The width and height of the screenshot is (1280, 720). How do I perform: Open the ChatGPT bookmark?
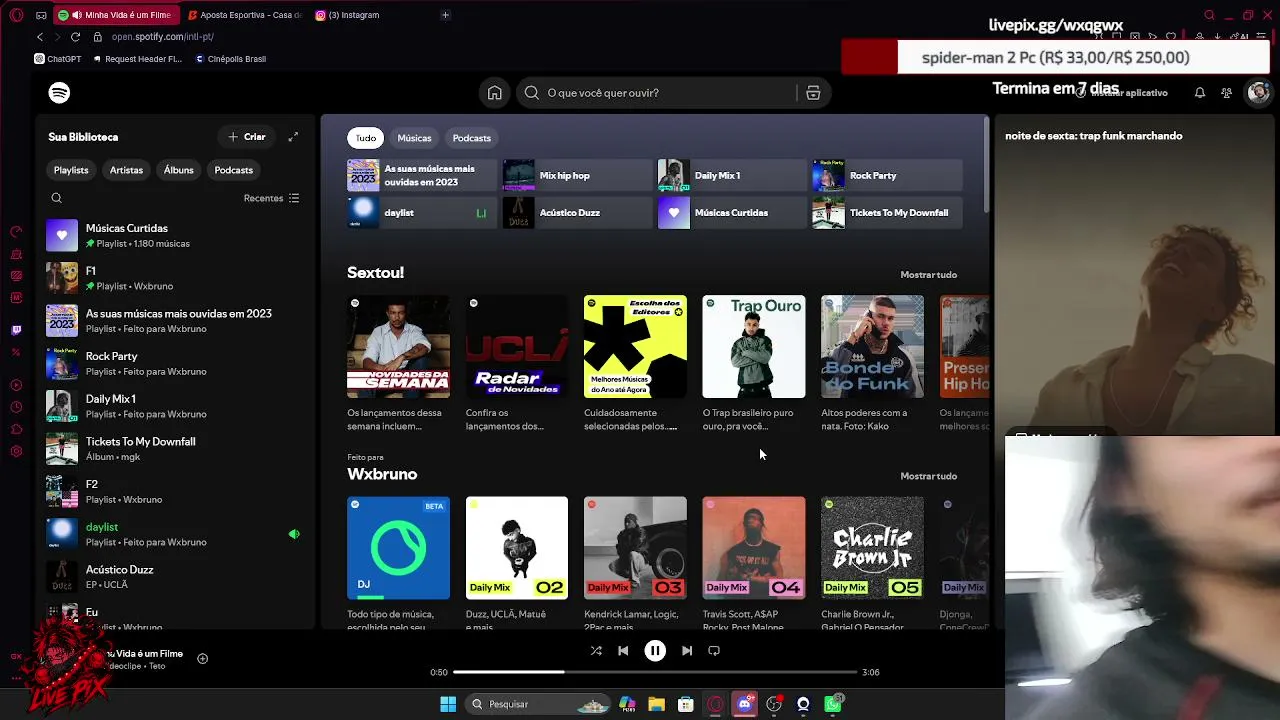pos(58,59)
